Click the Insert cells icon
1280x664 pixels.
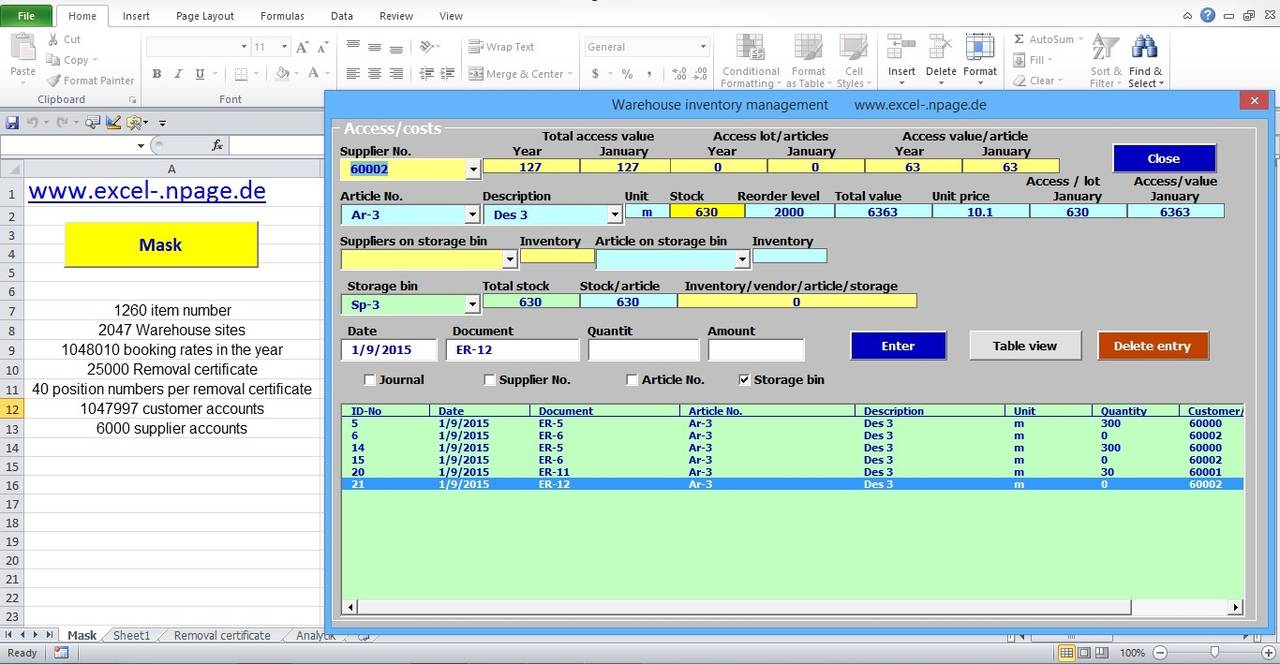point(901,48)
